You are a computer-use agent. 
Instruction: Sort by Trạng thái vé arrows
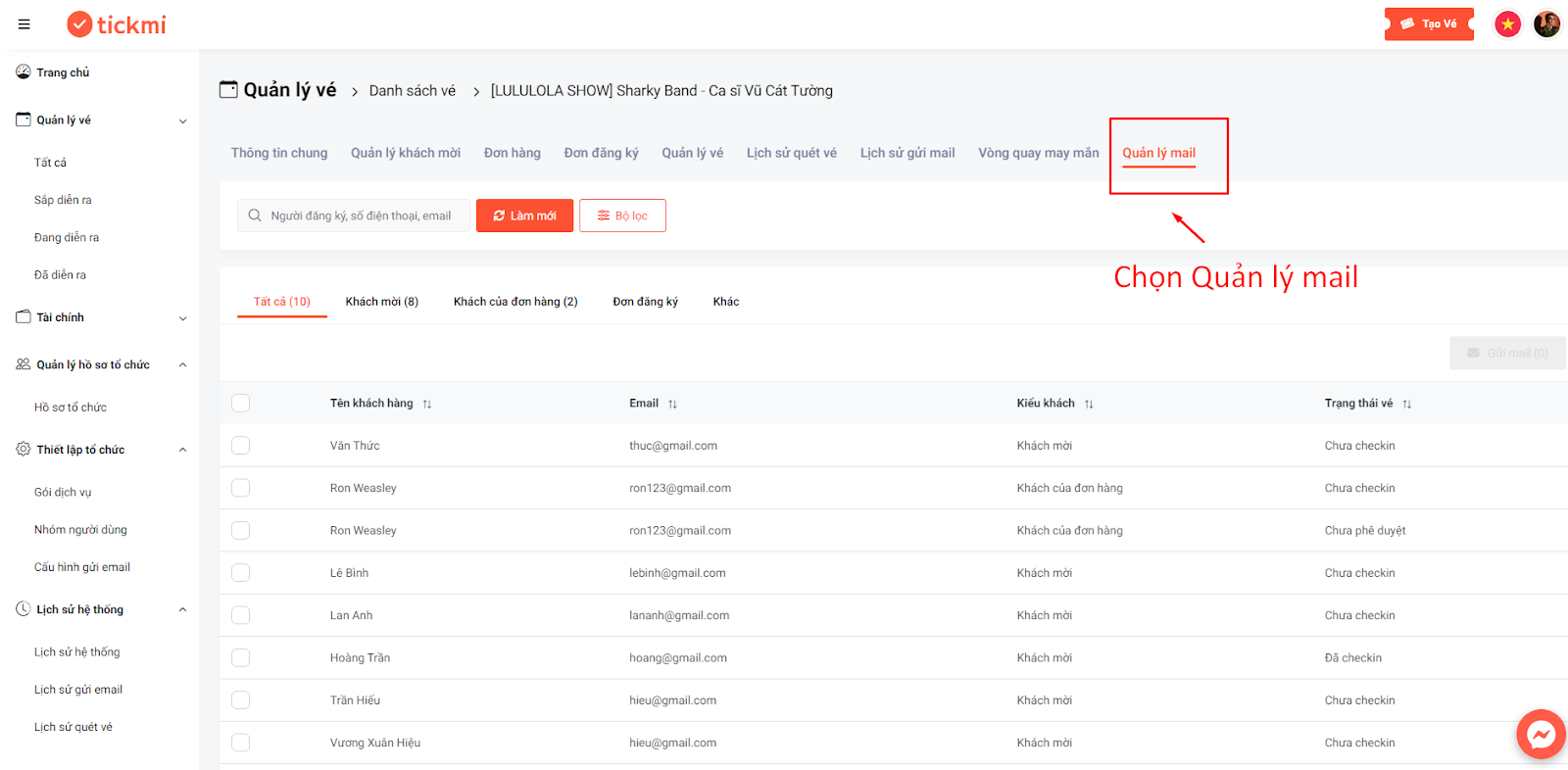coord(1406,404)
